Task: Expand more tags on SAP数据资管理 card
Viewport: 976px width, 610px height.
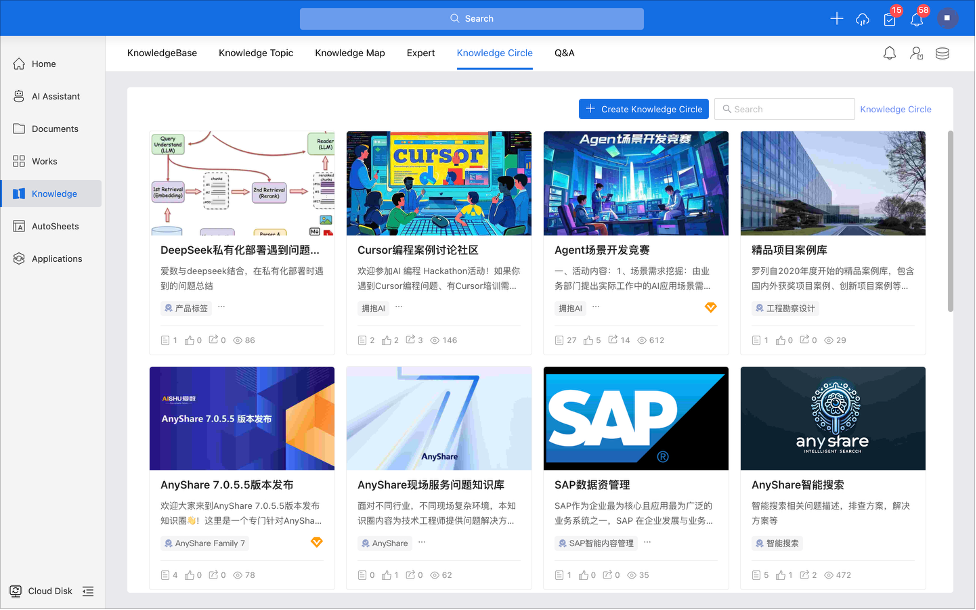Action: coord(646,543)
